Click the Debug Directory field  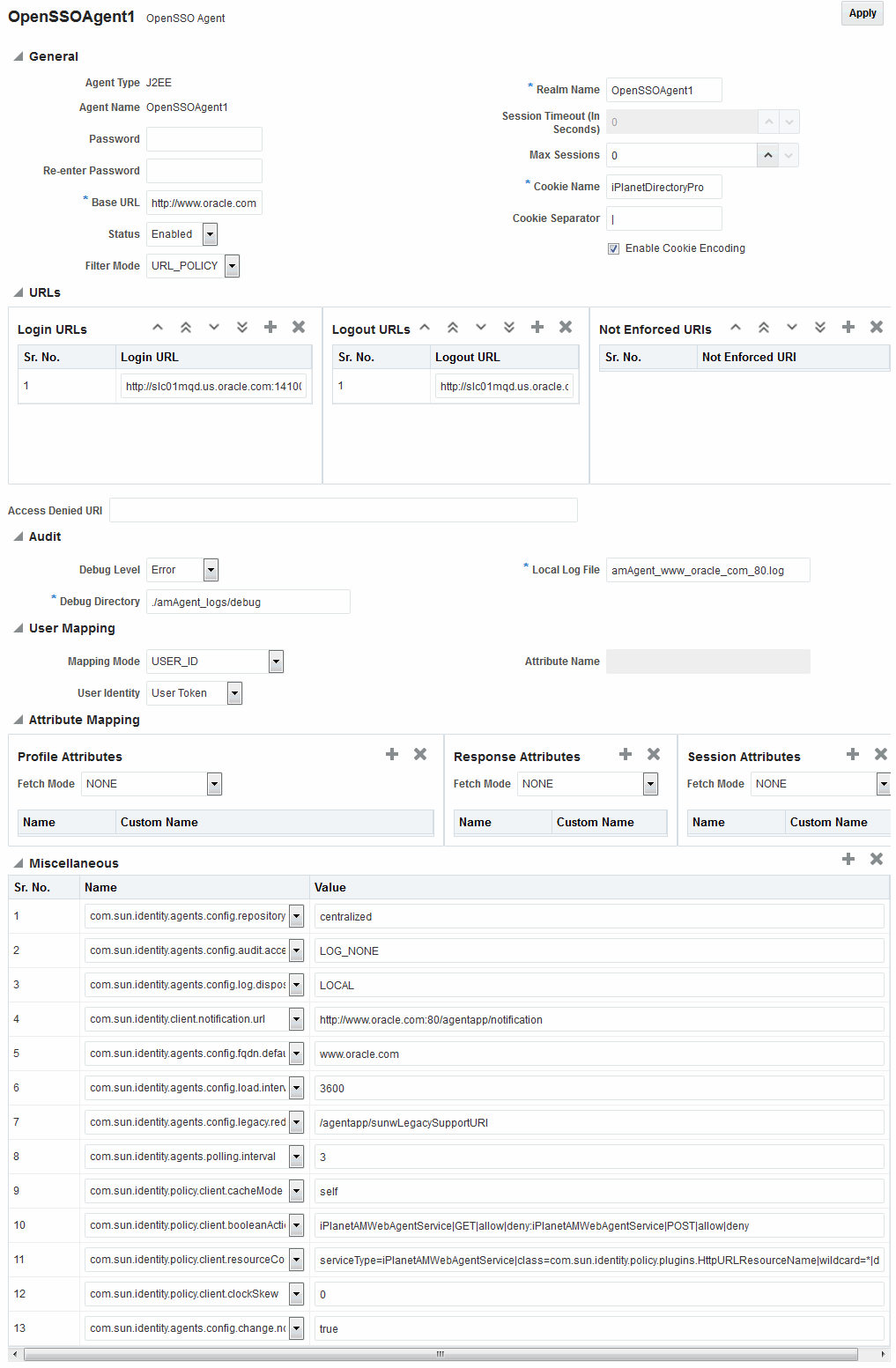(248, 602)
